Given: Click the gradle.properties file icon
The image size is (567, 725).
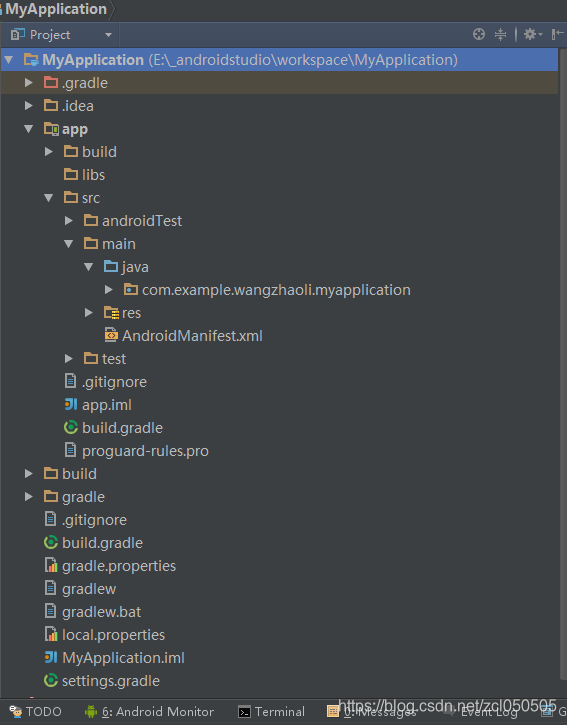Looking at the screenshot, I should click(x=51, y=565).
